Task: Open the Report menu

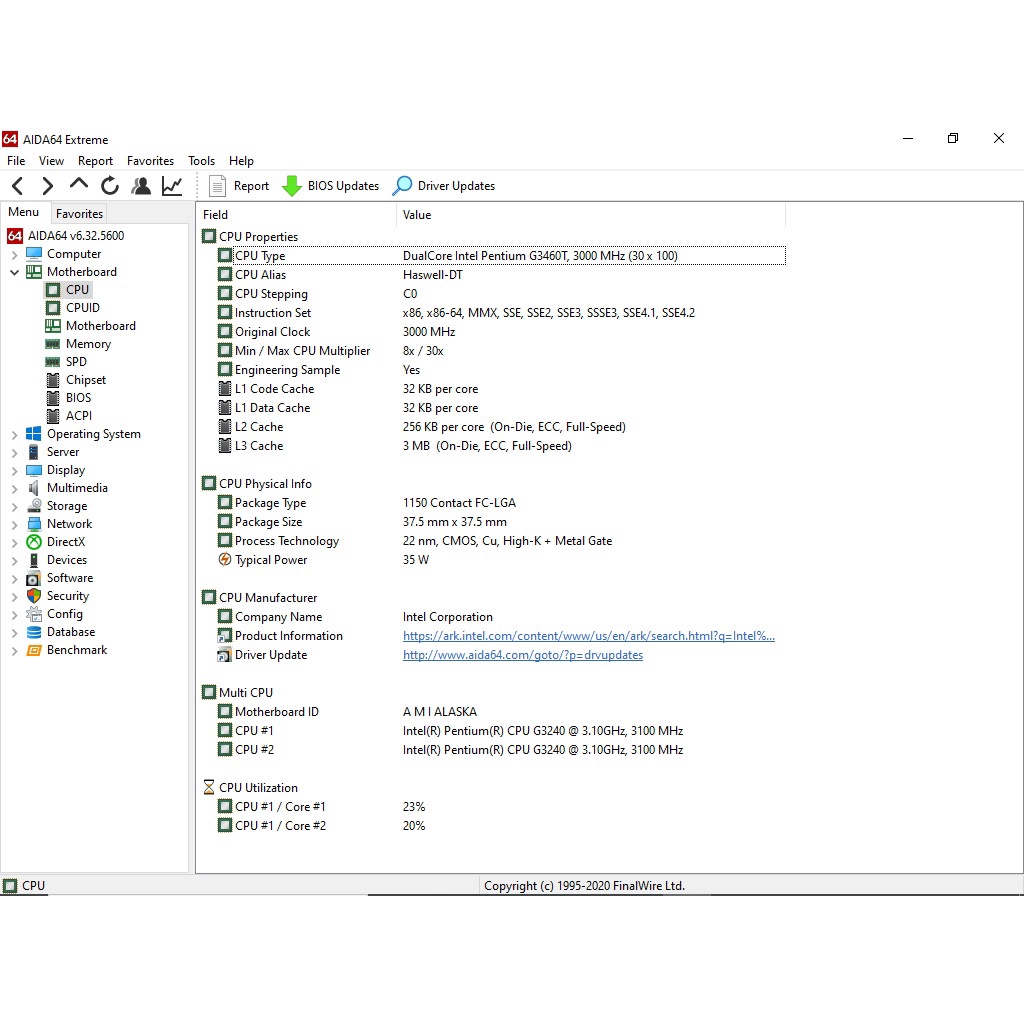Action: click(95, 161)
